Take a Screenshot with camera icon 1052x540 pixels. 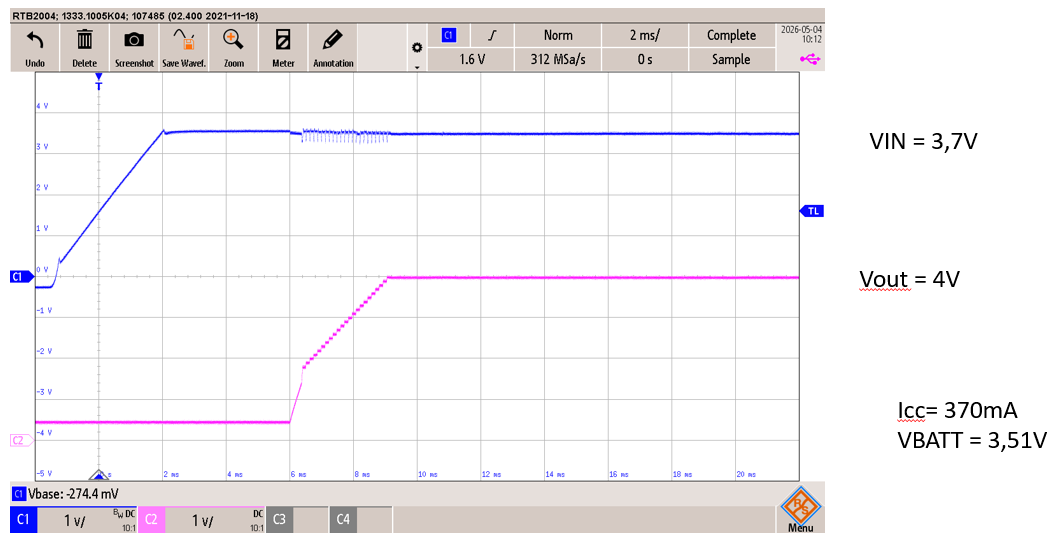tap(134, 47)
